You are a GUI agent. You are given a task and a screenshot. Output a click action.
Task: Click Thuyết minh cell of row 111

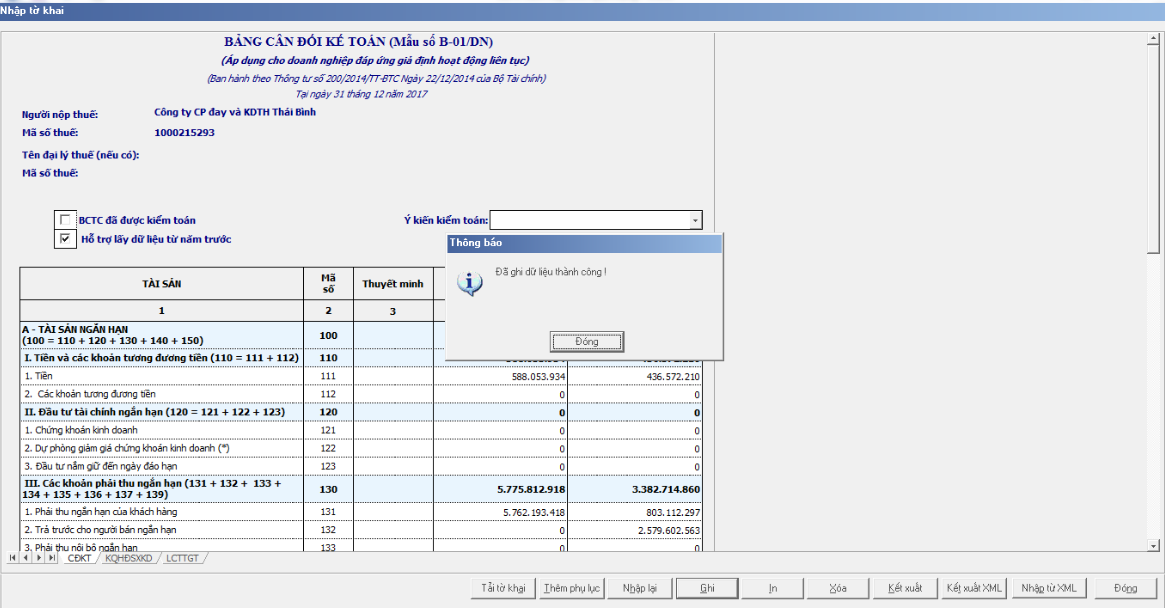click(x=393, y=376)
